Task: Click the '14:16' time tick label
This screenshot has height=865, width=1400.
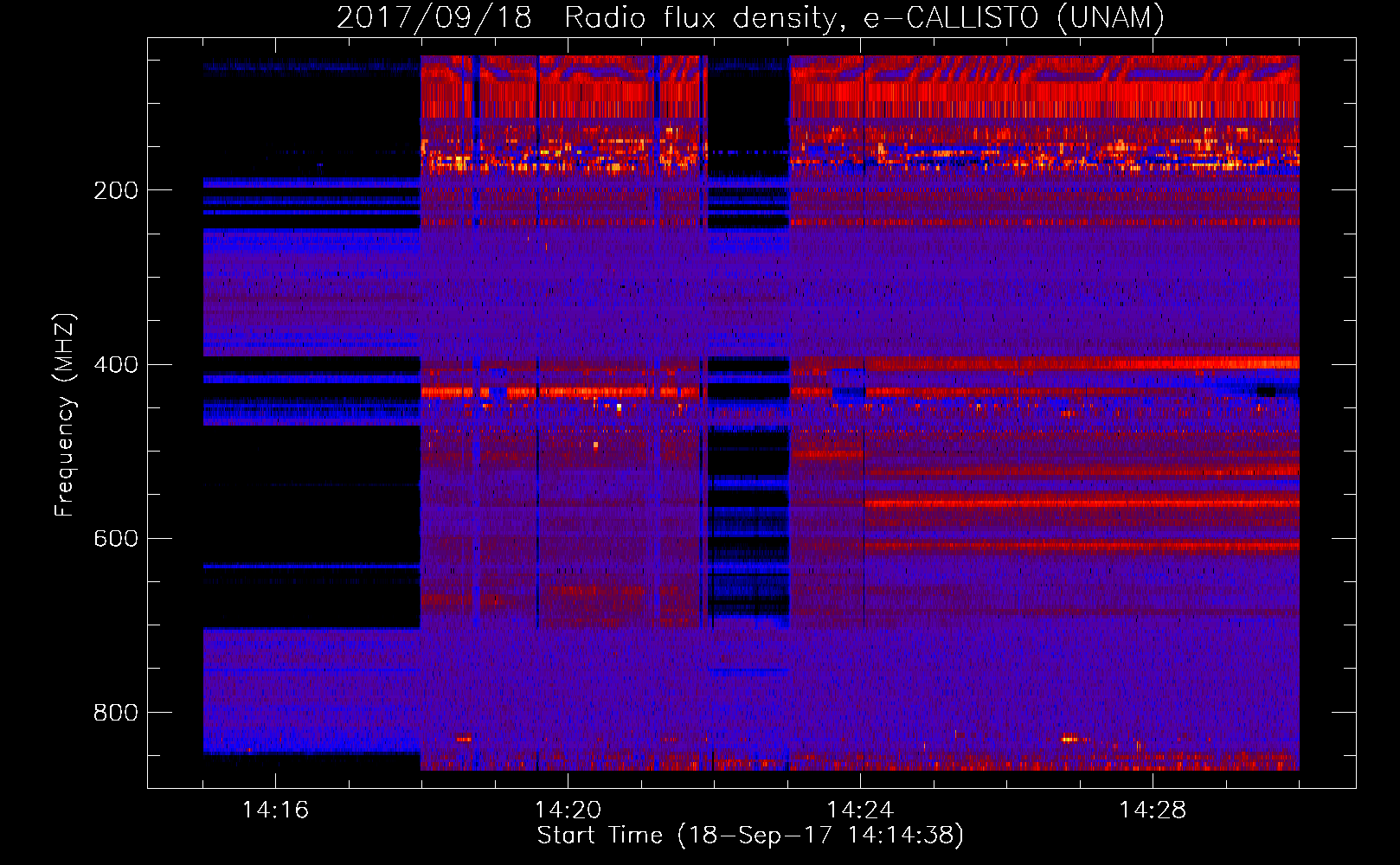Action: point(275,810)
